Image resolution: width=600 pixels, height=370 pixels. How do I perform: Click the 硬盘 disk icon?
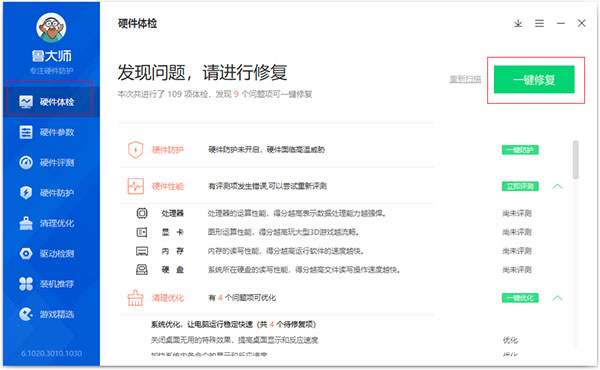(142, 270)
